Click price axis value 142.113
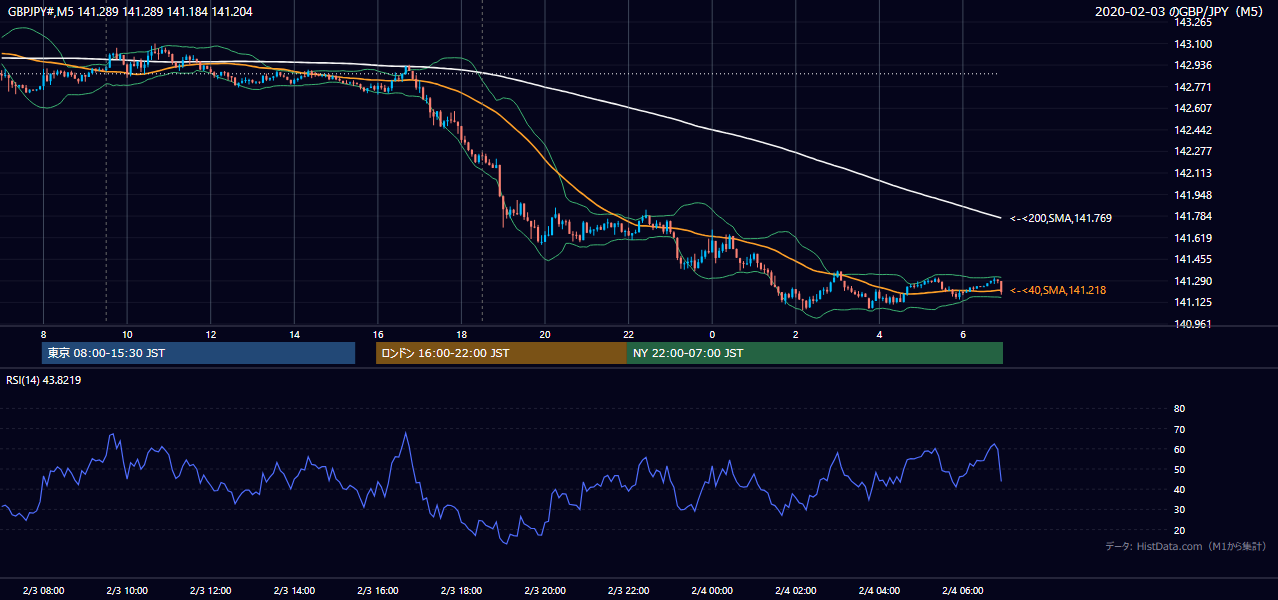 [x=1193, y=173]
